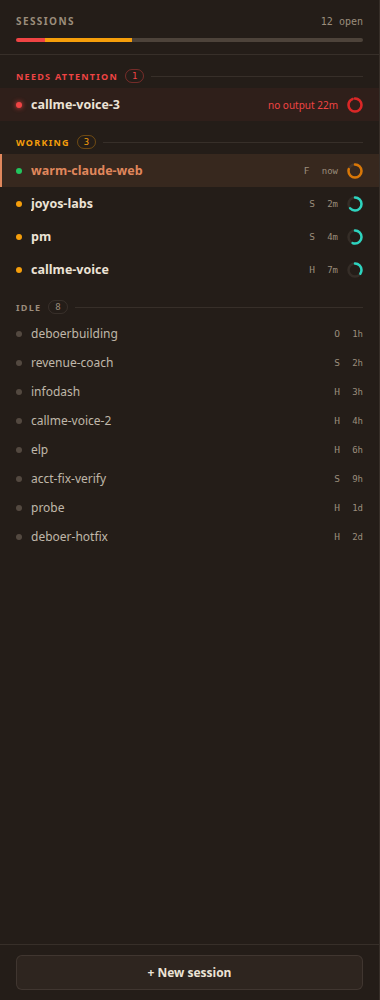The image size is (380, 1000).
Task: Collapse the Idle section header
Action: [x=189, y=307]
